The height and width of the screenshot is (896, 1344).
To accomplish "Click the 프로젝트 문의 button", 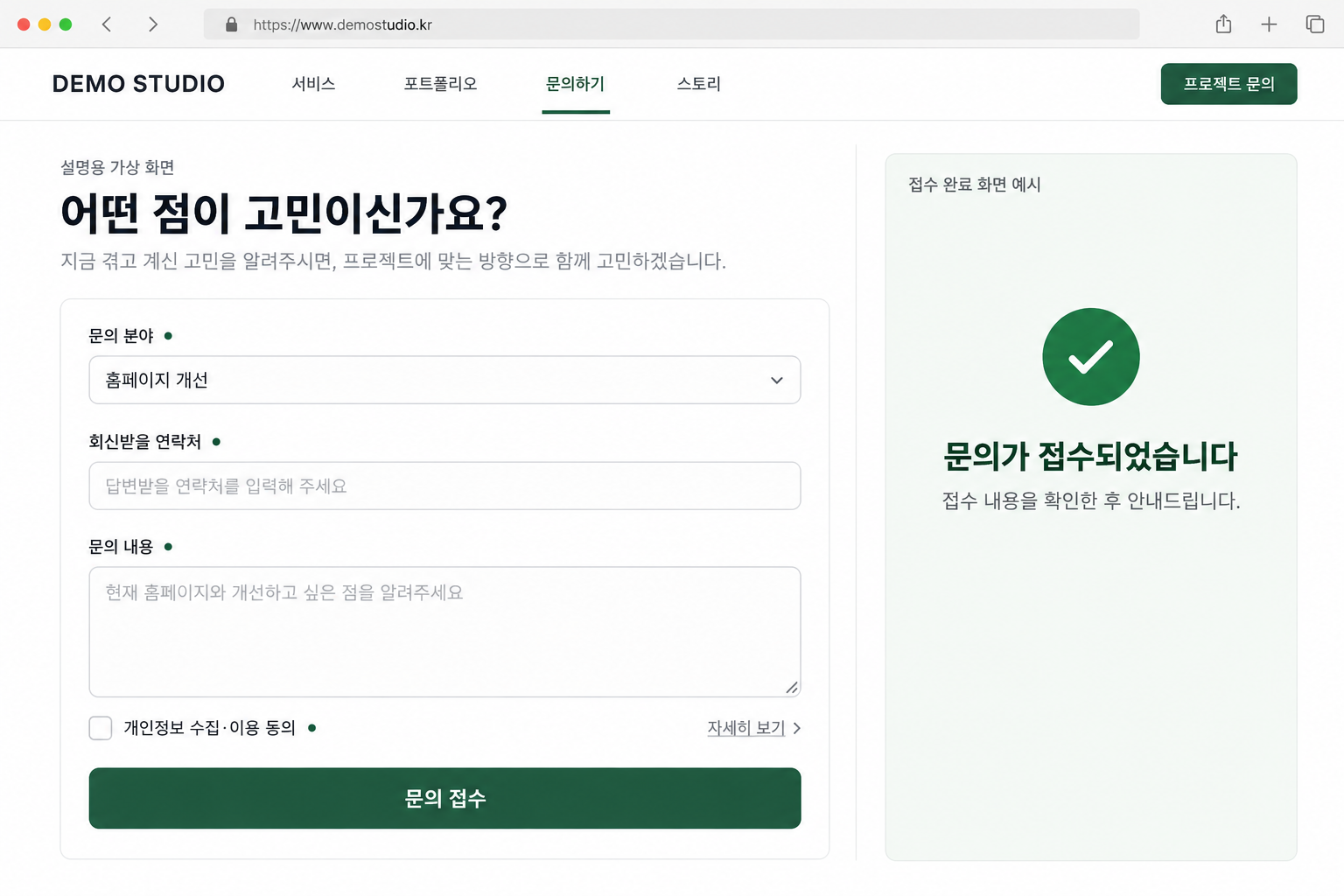I will 1228,84.
